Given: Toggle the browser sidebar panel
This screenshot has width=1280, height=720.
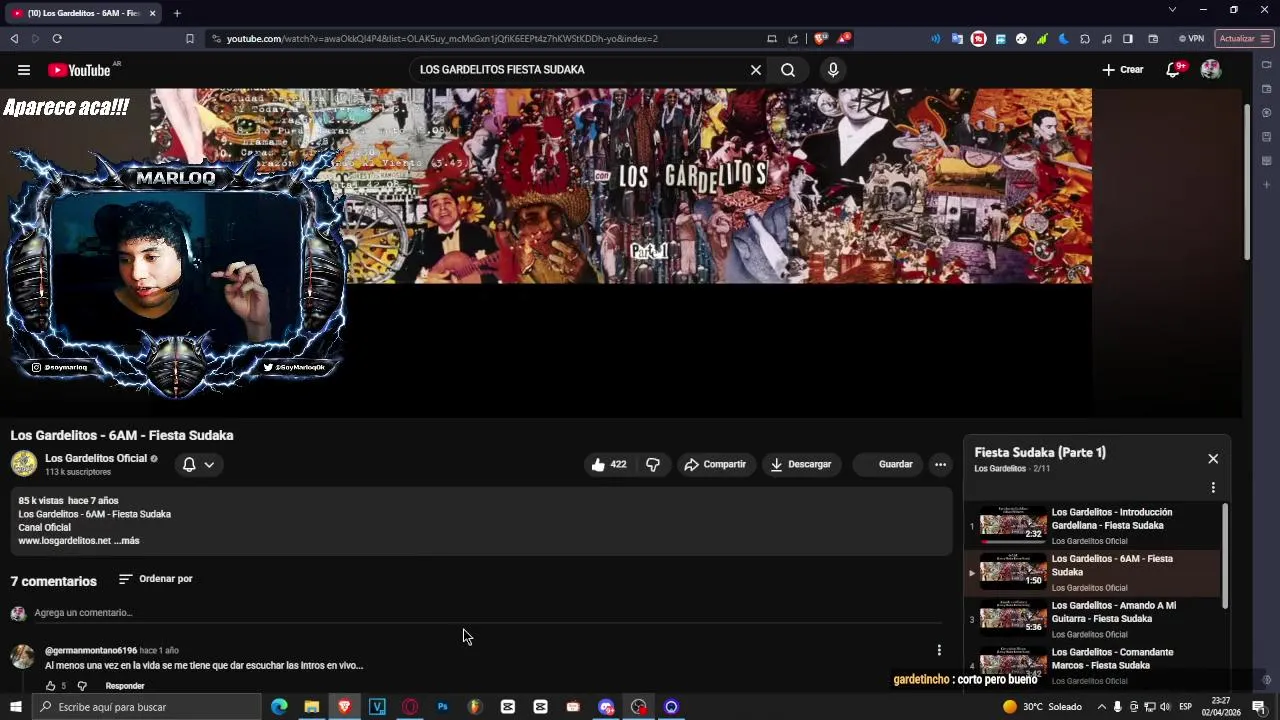Looking at the screenshot, I should point(1127,38).
